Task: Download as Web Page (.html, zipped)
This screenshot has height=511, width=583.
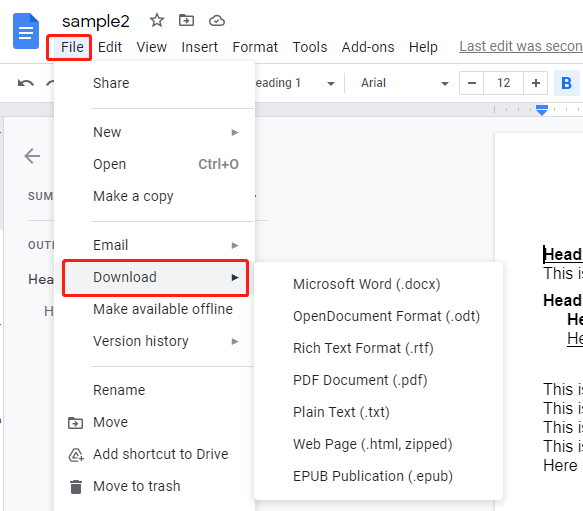Action: pyautogui.click(x=378, y=444)
